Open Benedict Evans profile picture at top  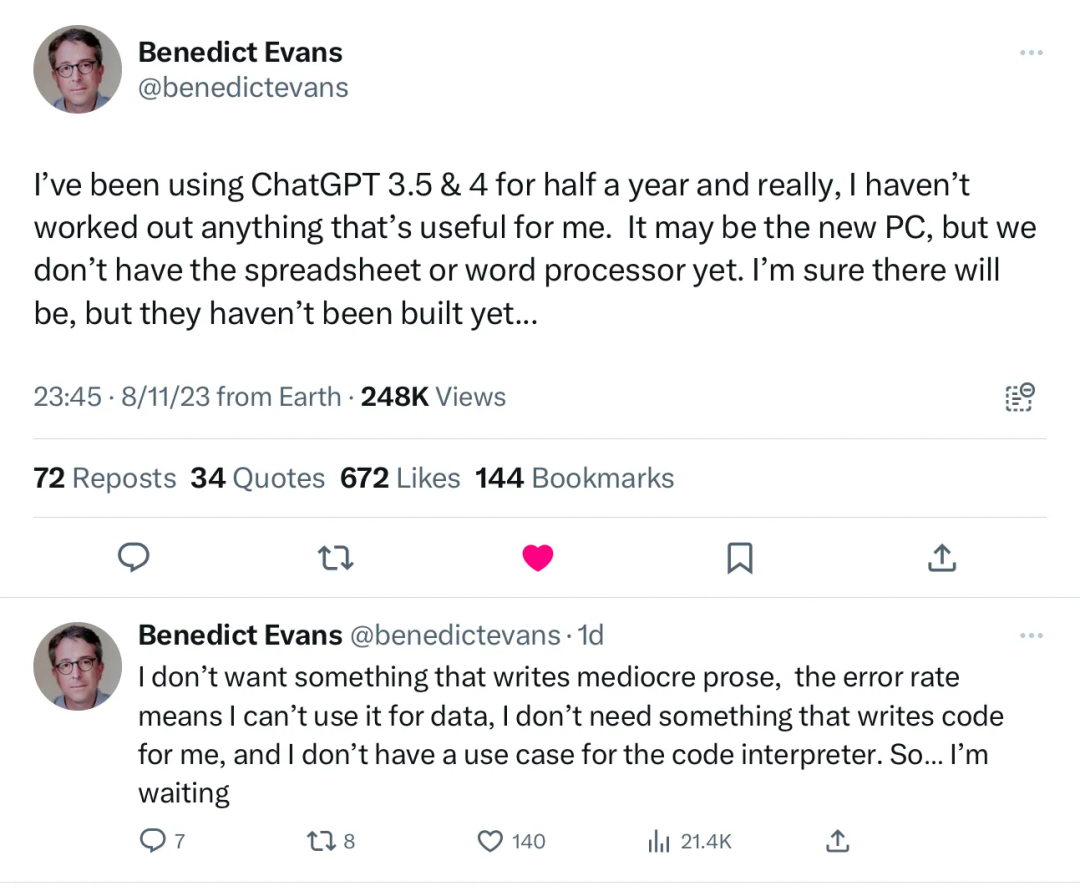pyautogui.click(x=77, y=70)
